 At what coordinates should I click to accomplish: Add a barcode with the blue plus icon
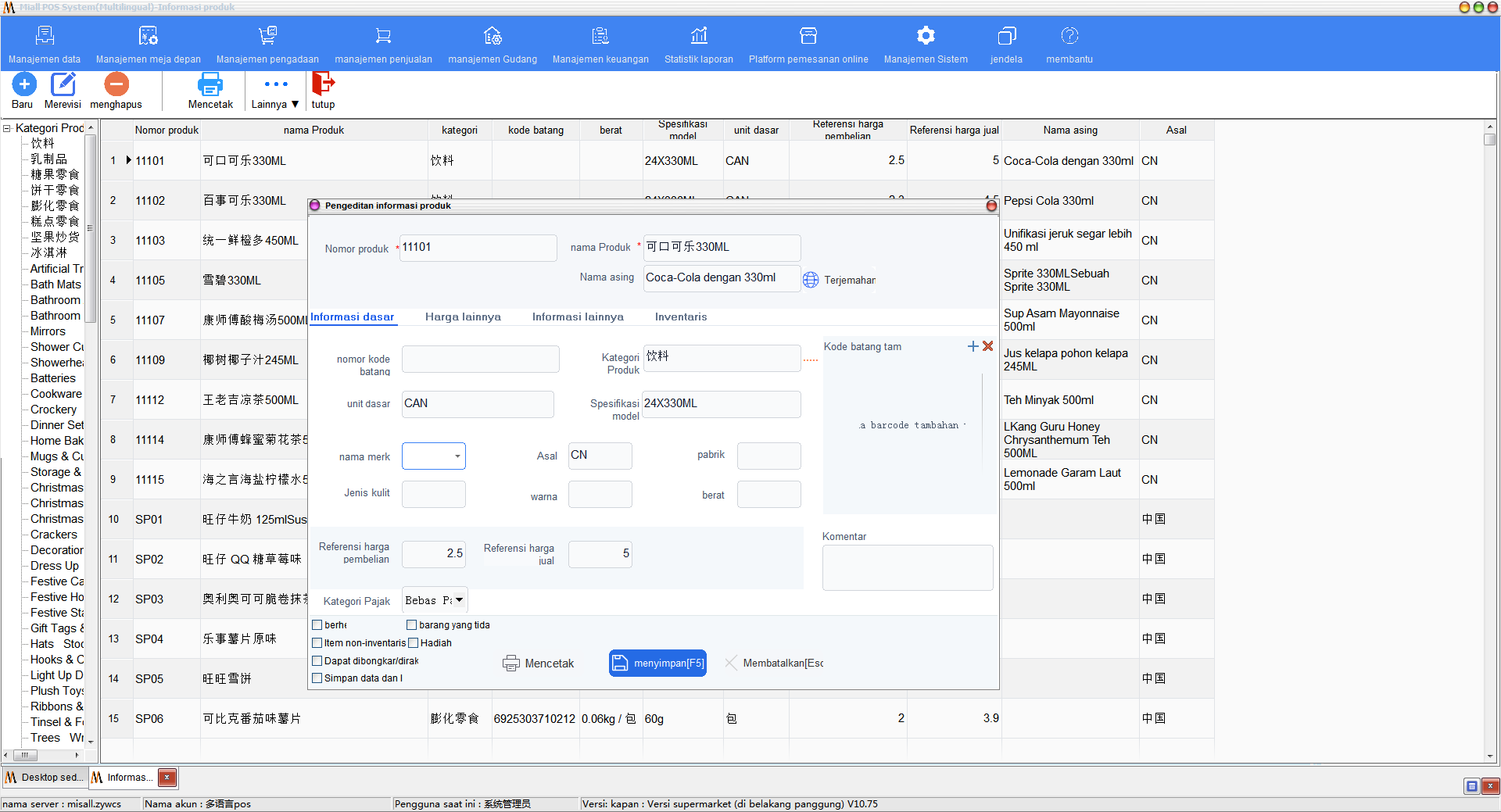[973, 346]
